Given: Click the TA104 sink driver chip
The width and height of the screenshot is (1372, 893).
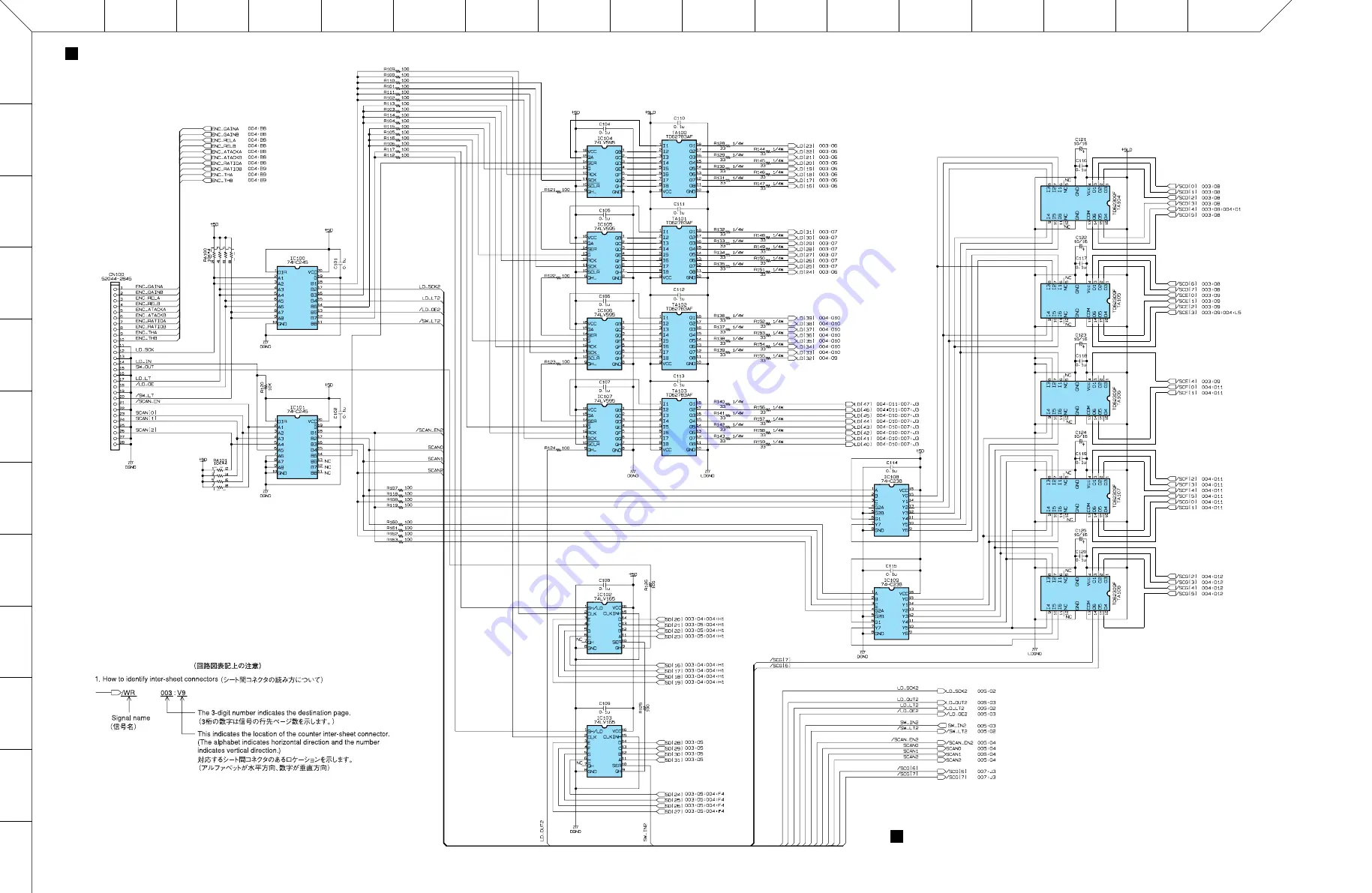Looking at the screenshot, I should point(1076,204).
